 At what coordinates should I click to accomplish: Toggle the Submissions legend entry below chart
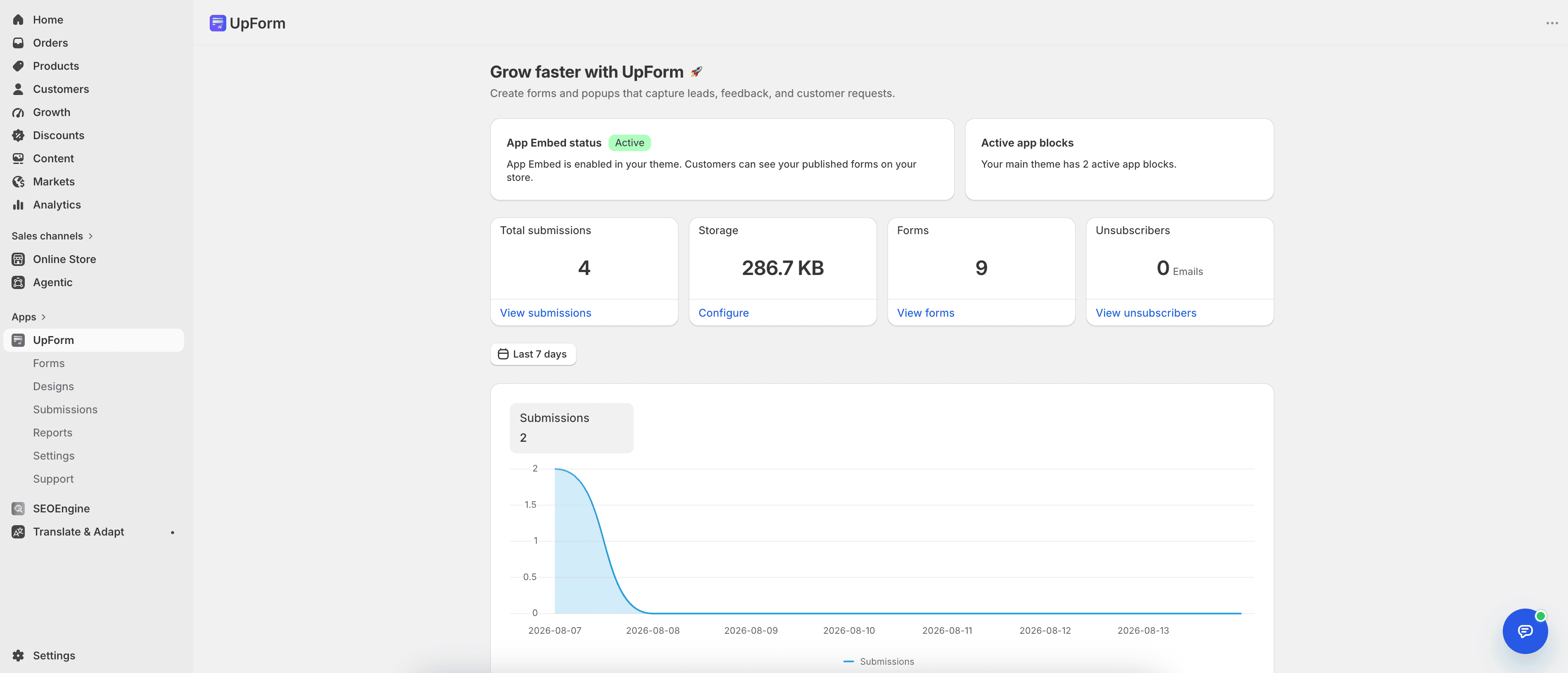(x=879, y=661)
